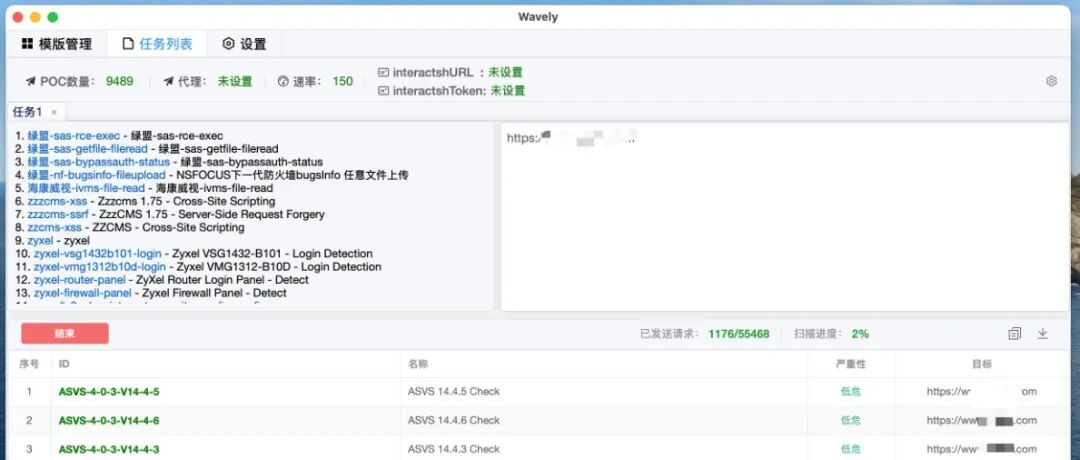Switch to the 任务列表 tab

click(157, 44)
